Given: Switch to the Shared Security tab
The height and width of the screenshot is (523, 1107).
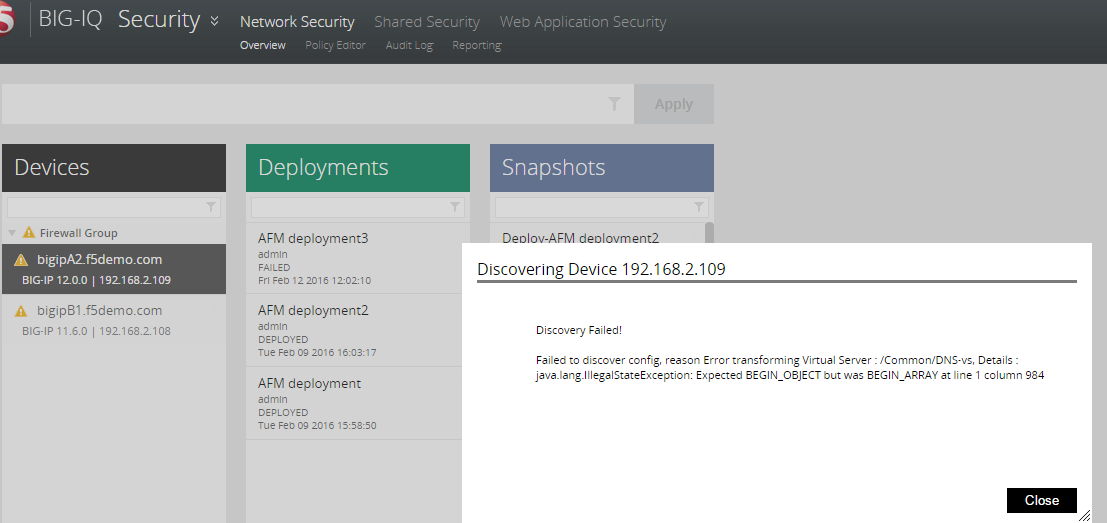Looking at the screenshot, I should pyautogui.click(x=426, y=22).
